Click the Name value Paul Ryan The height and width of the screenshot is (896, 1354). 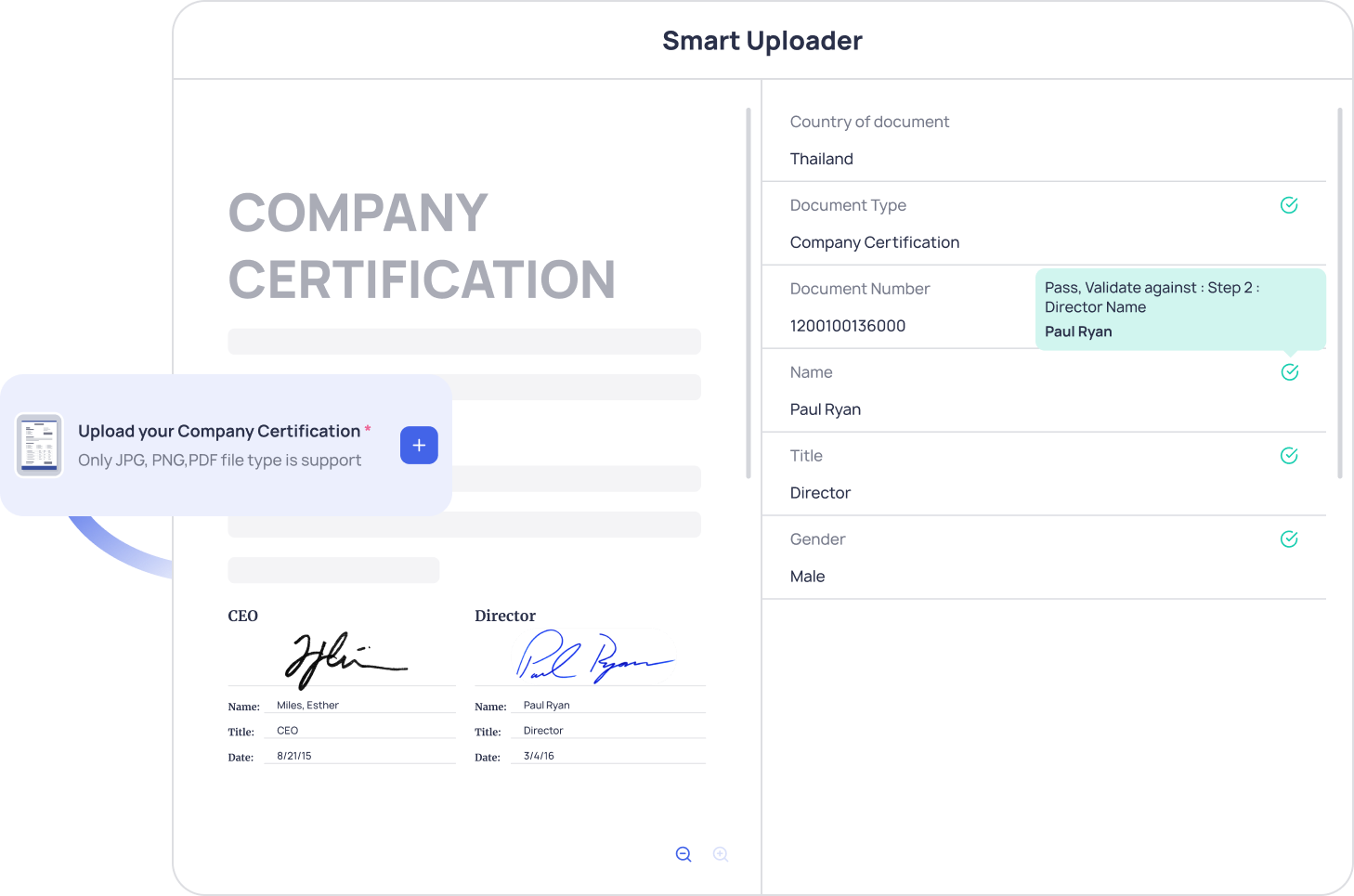click(825, 409)
